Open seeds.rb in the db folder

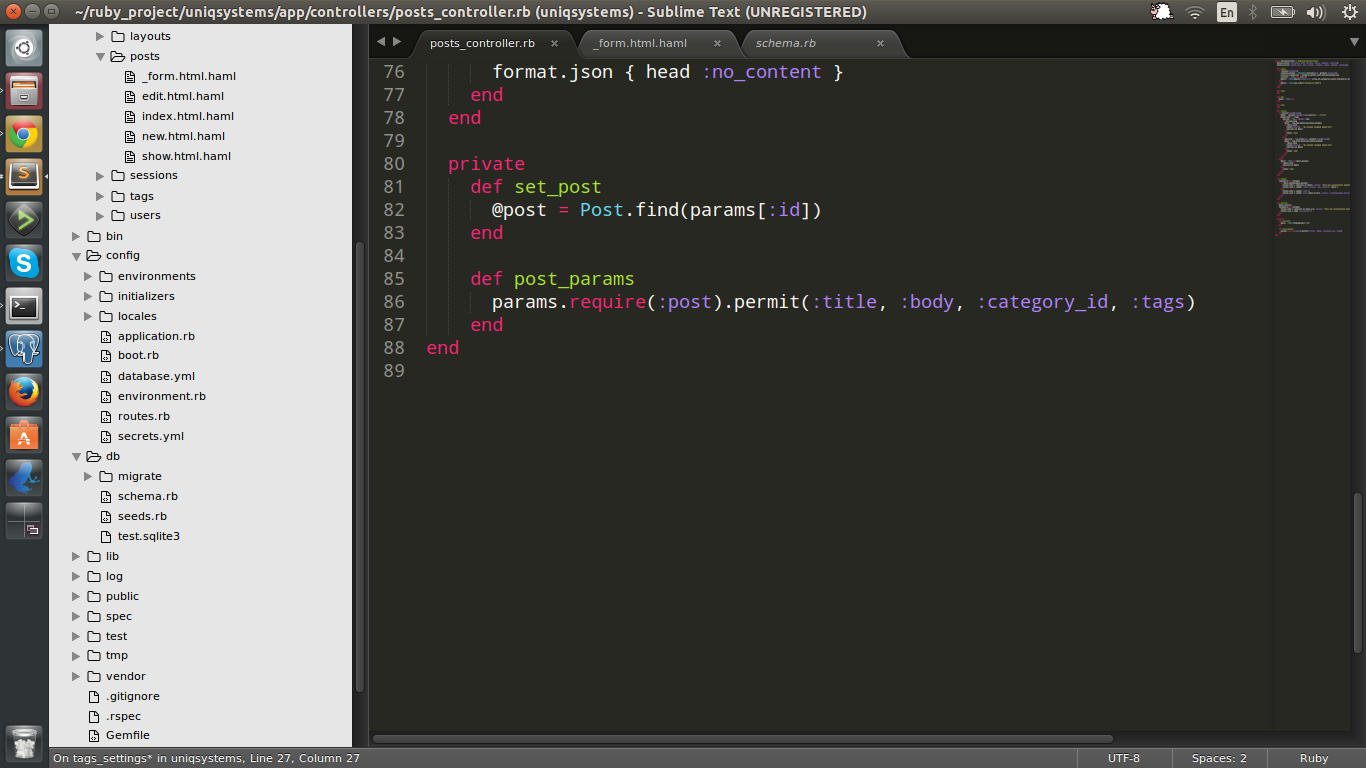coord(142,516)
